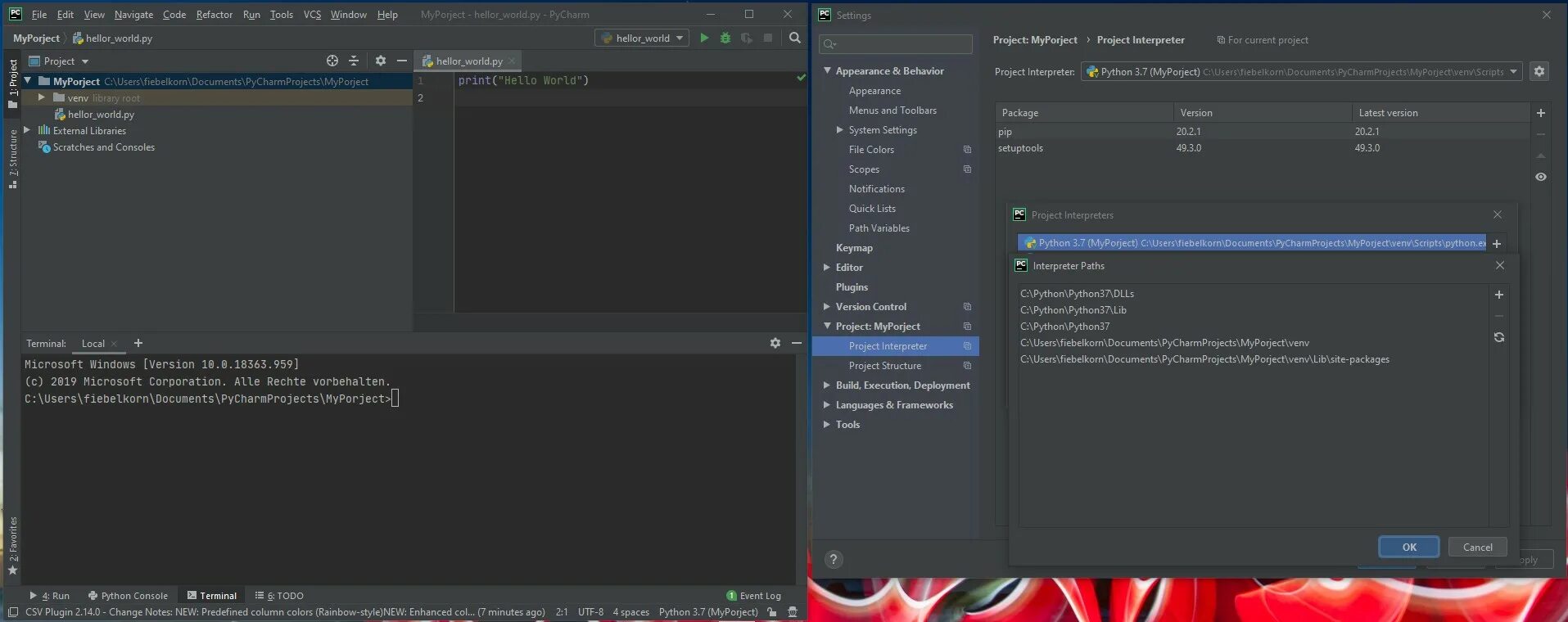Screen dimensions: 1568x622
Task: Open the Navigate menu
Action: [x=133, y=14]
